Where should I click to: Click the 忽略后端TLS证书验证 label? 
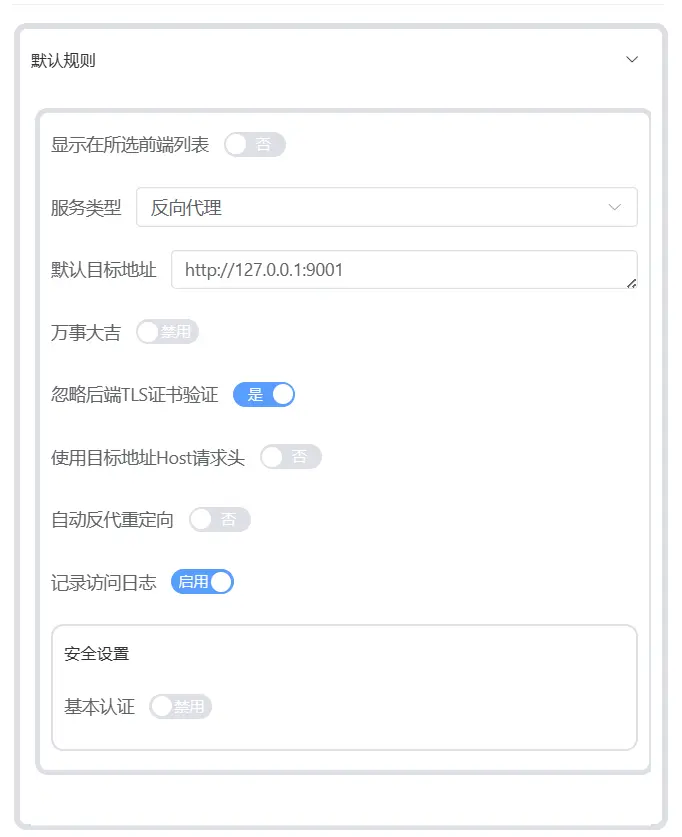134,395
